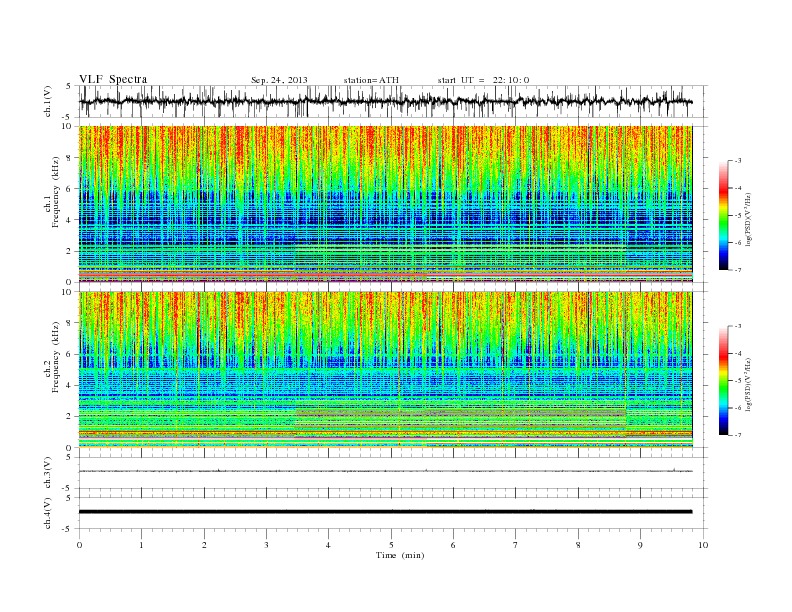Select the "Time (min)" axis title
This screenshot has width=792, height=612.
(400, 555)
